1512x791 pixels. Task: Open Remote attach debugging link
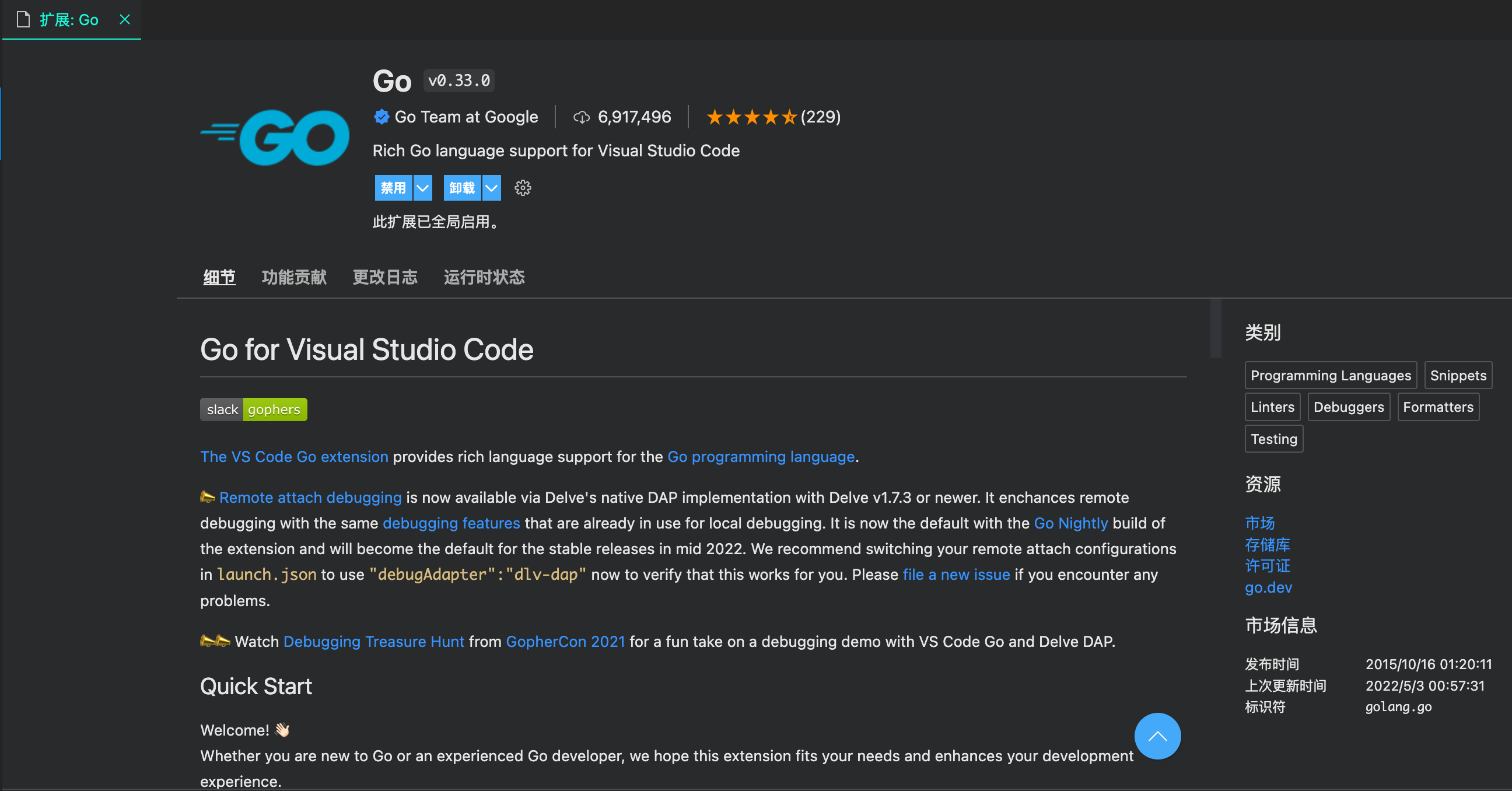coord(310,498)
